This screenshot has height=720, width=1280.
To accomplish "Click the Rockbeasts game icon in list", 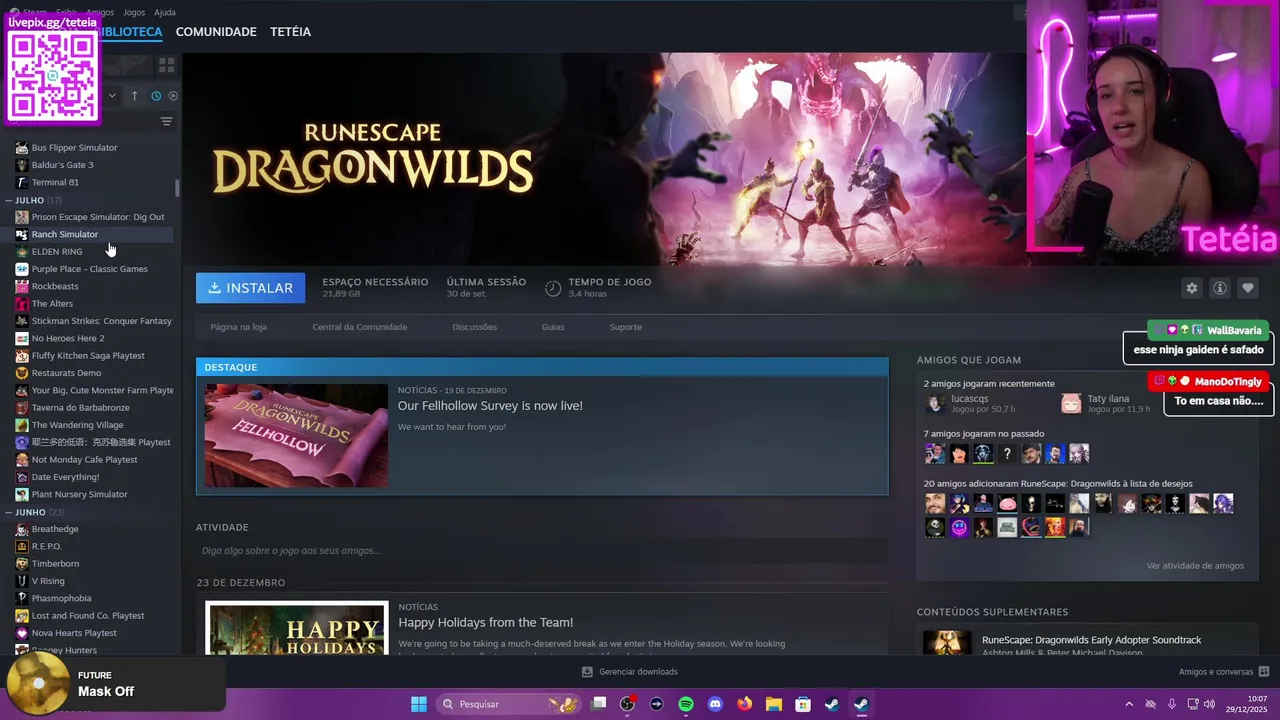I will pyautogui.click(x=21, y=286).
